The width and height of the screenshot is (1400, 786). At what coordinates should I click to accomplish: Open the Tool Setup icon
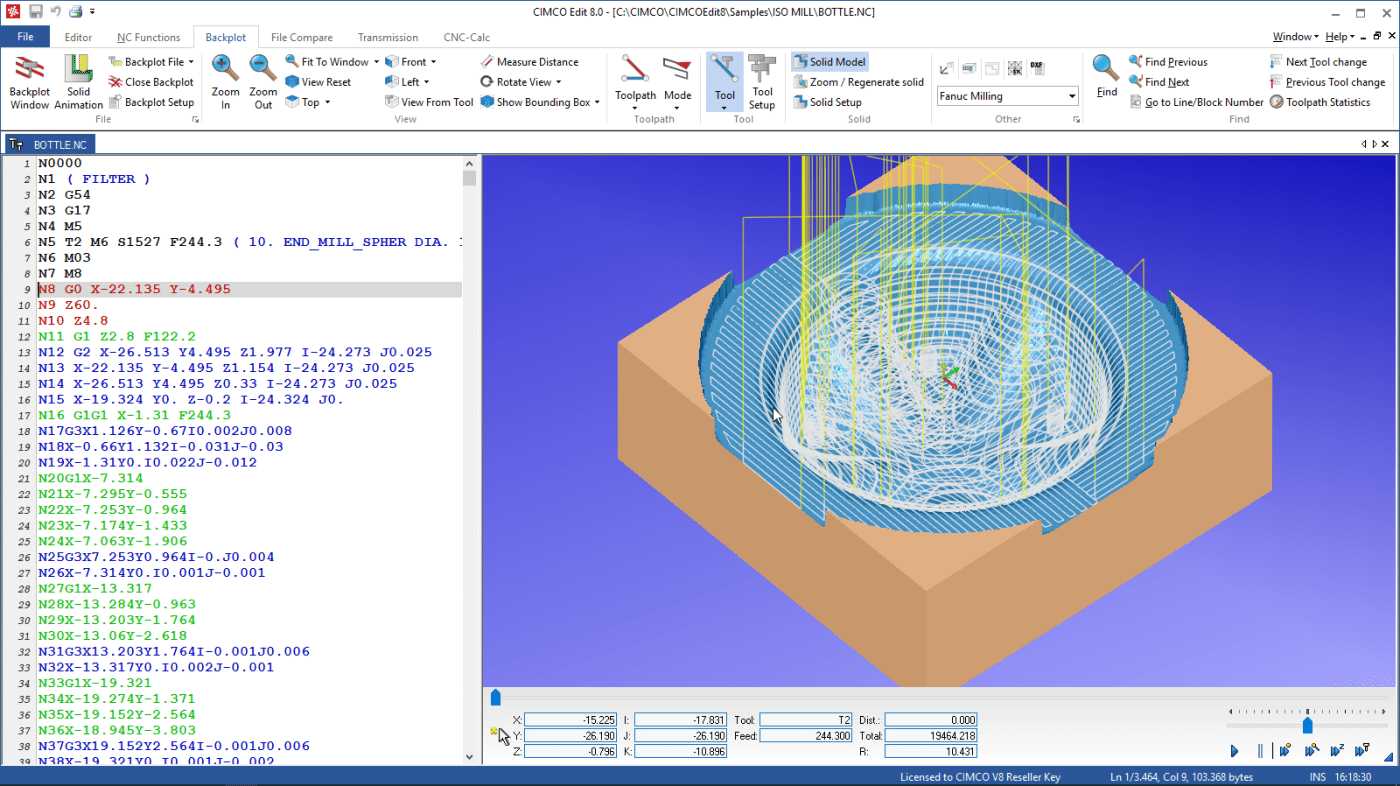click(x=762, y=80)
